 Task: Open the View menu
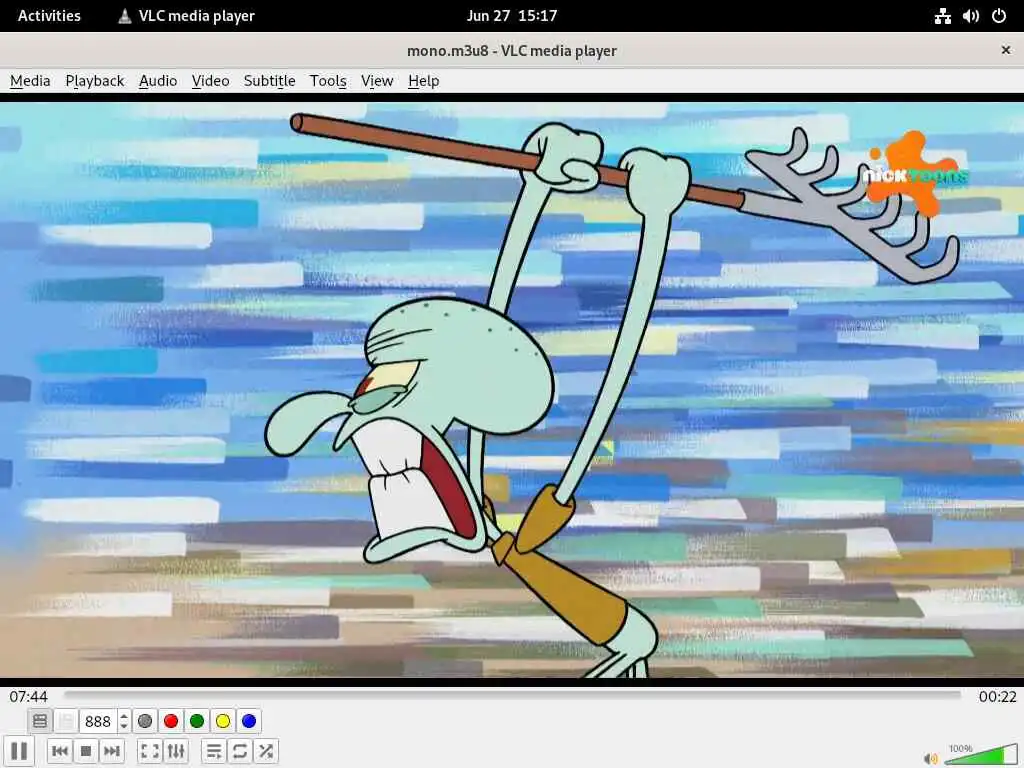(377, 81)
